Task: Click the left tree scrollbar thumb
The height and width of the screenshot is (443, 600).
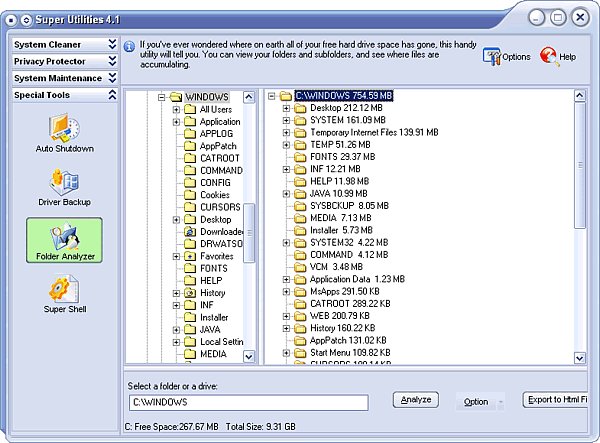Action: 249,233
